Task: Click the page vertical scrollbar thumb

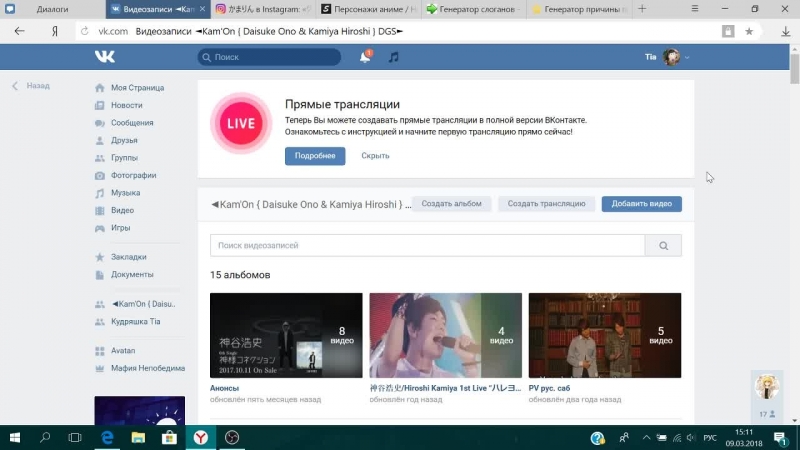Action: point(794,68)
